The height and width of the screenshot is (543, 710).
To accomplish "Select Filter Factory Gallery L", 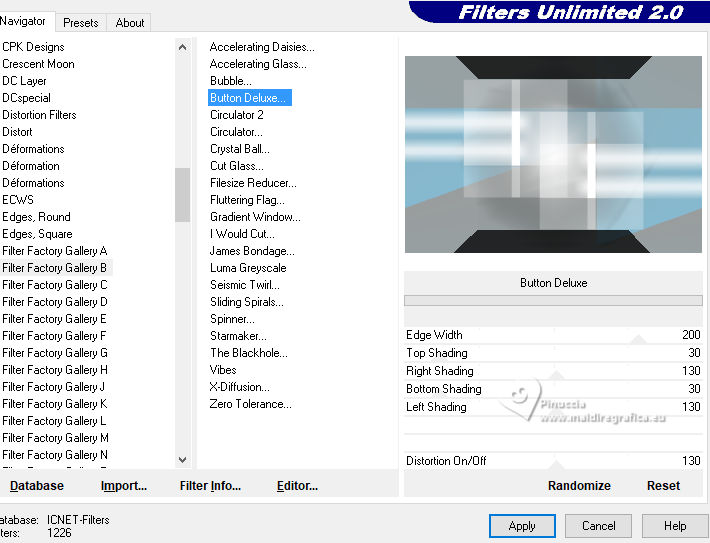I will 54,421.
